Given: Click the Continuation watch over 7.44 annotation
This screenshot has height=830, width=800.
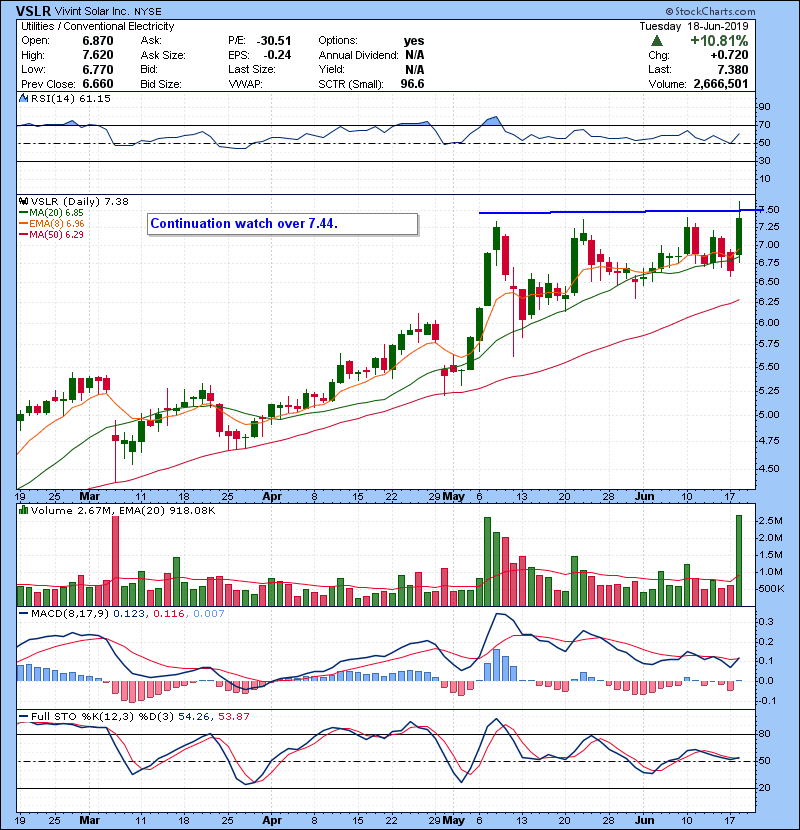Looking at the screenshot, I should [244, 223].
